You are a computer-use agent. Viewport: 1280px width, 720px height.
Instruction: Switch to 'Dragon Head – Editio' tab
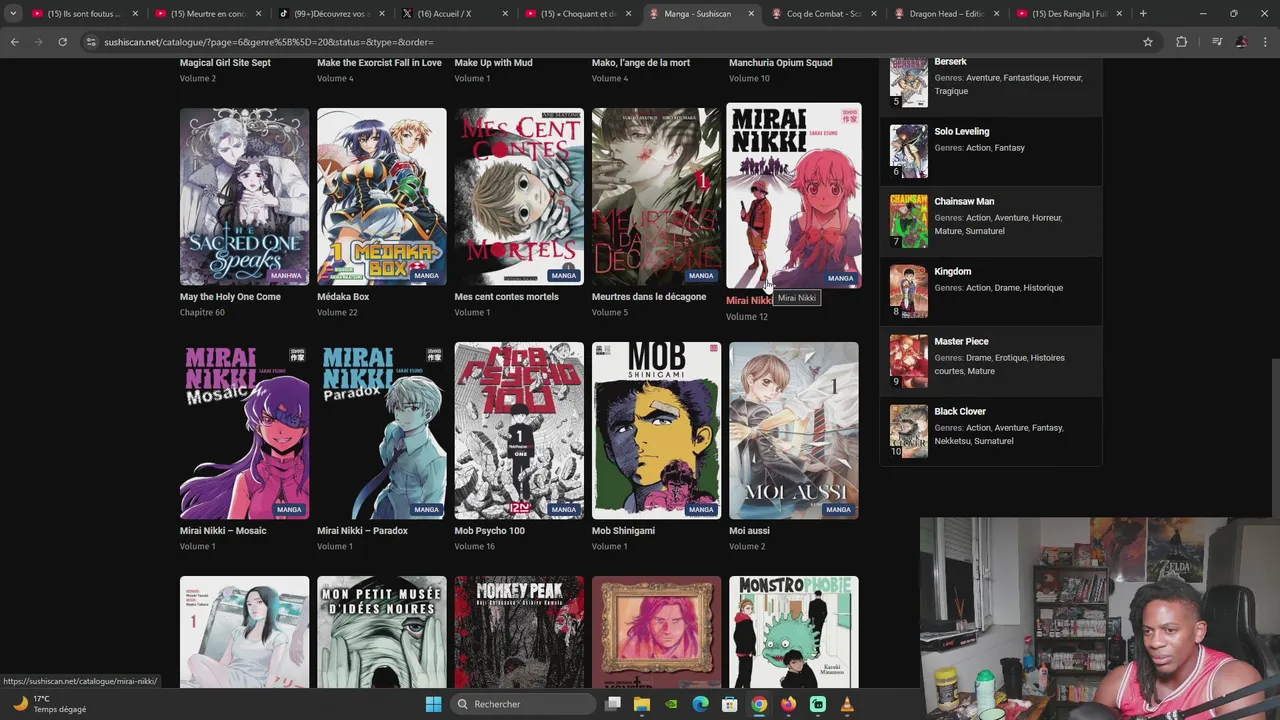(945, 14)
